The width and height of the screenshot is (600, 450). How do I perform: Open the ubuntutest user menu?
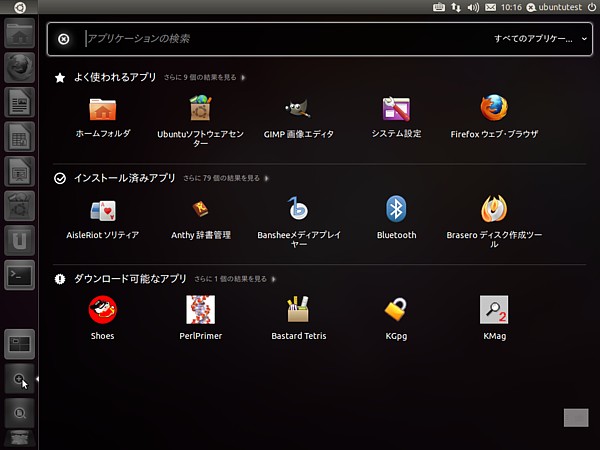coord(554,7)
